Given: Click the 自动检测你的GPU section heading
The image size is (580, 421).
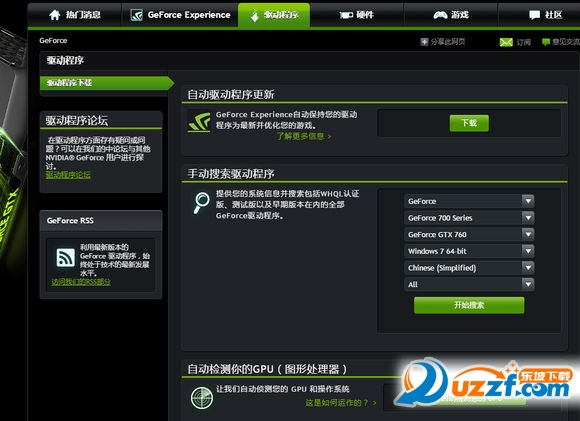Looking at the screenshot, I should click(x=267, y=369).
